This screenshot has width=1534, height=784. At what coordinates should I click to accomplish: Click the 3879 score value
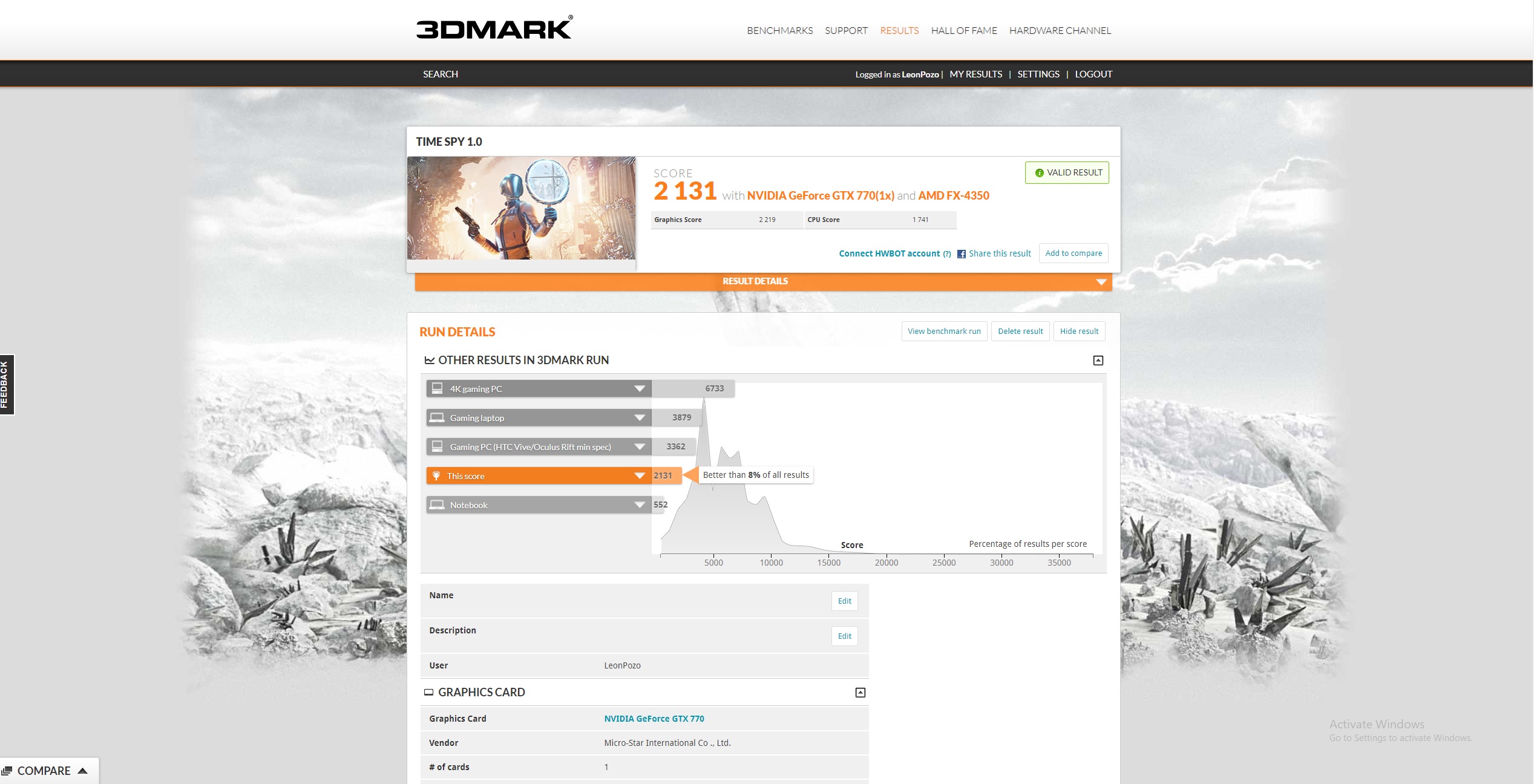(x=681, y=417)
